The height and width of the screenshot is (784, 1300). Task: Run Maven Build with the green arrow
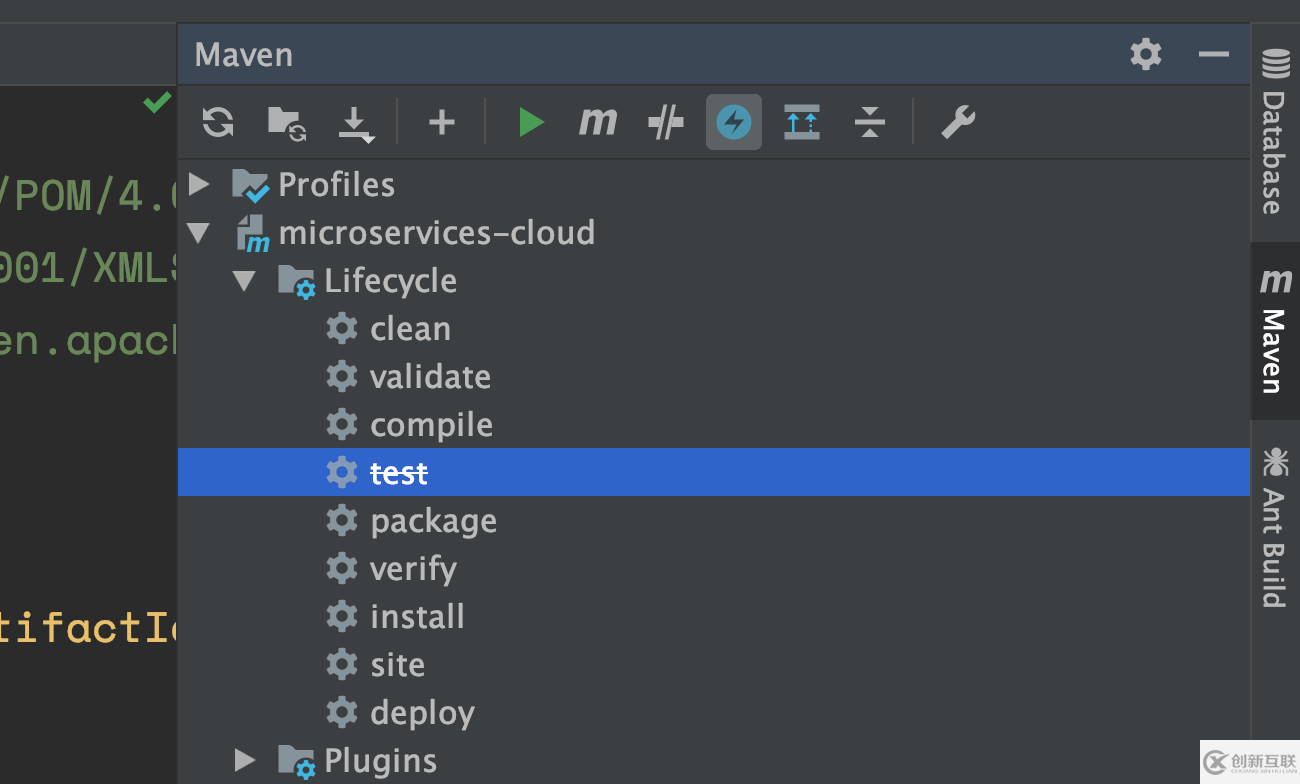(530, 122)
